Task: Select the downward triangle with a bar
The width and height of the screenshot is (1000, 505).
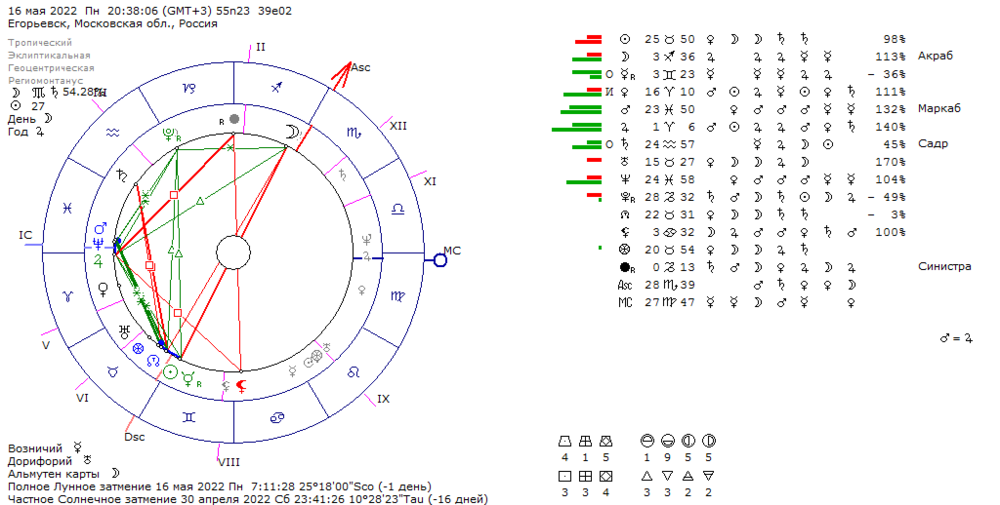Action: (x=709, y=476)
